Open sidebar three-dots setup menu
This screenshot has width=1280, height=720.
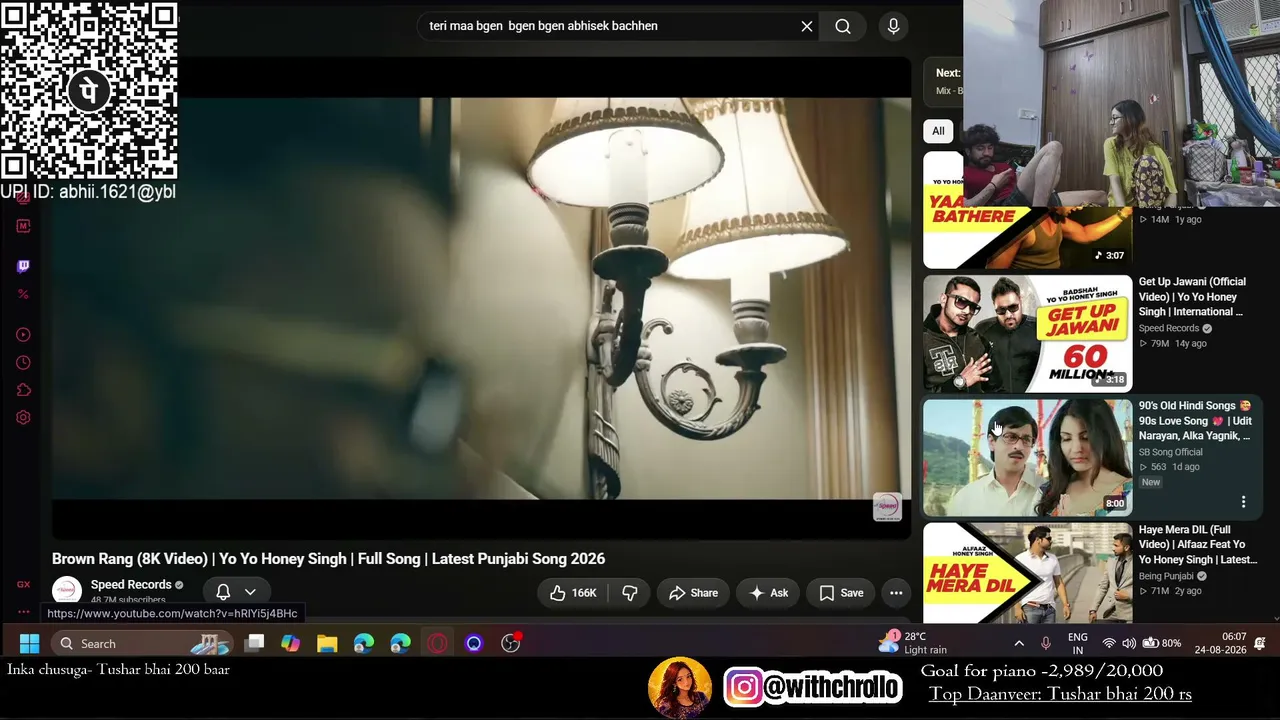coord(23,611)
